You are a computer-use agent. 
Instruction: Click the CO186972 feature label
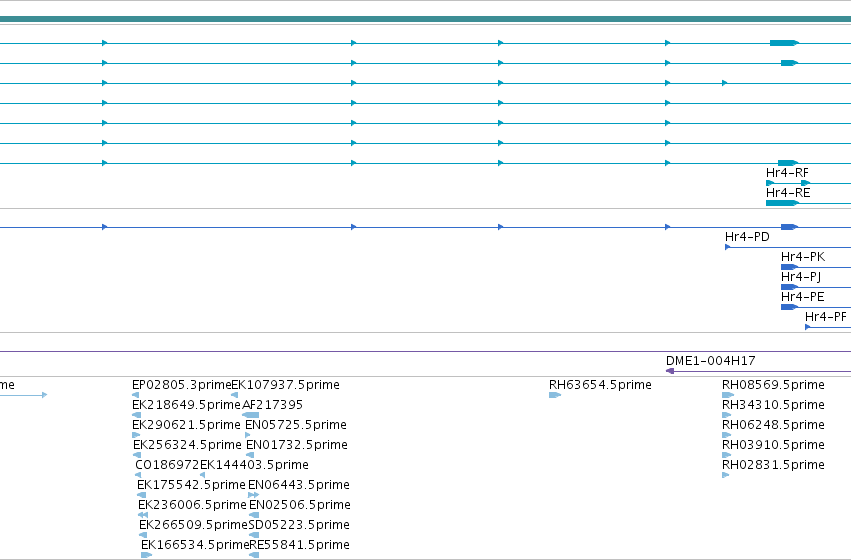coord(167,466)
